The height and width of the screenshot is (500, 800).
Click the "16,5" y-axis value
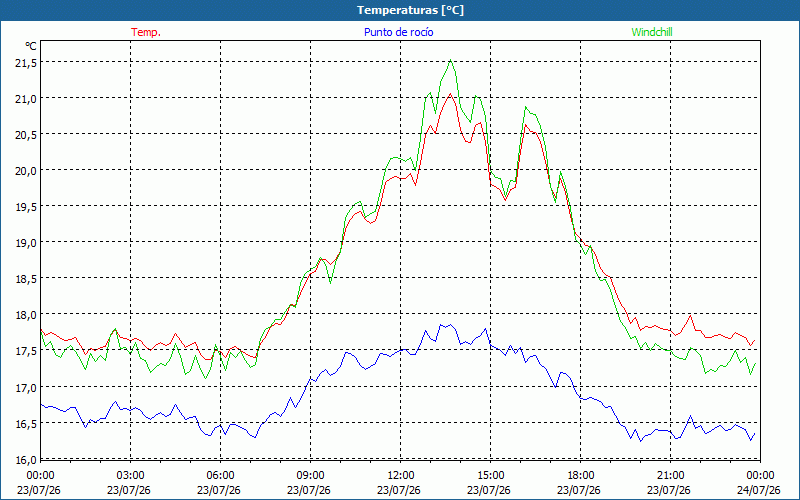(28, 424)
